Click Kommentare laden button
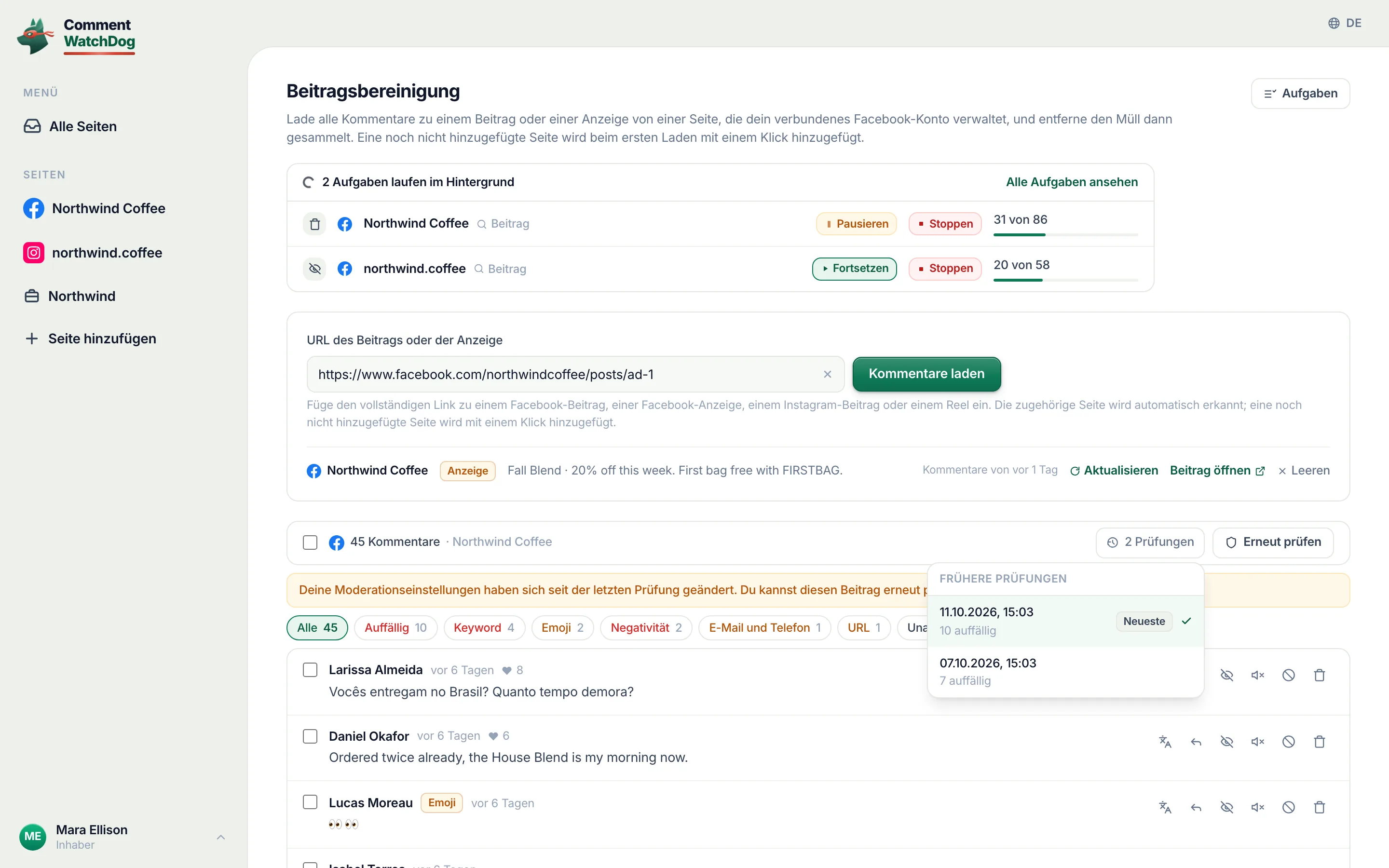The width and height of the screenshot is (1389, 868). coord(926,374)
